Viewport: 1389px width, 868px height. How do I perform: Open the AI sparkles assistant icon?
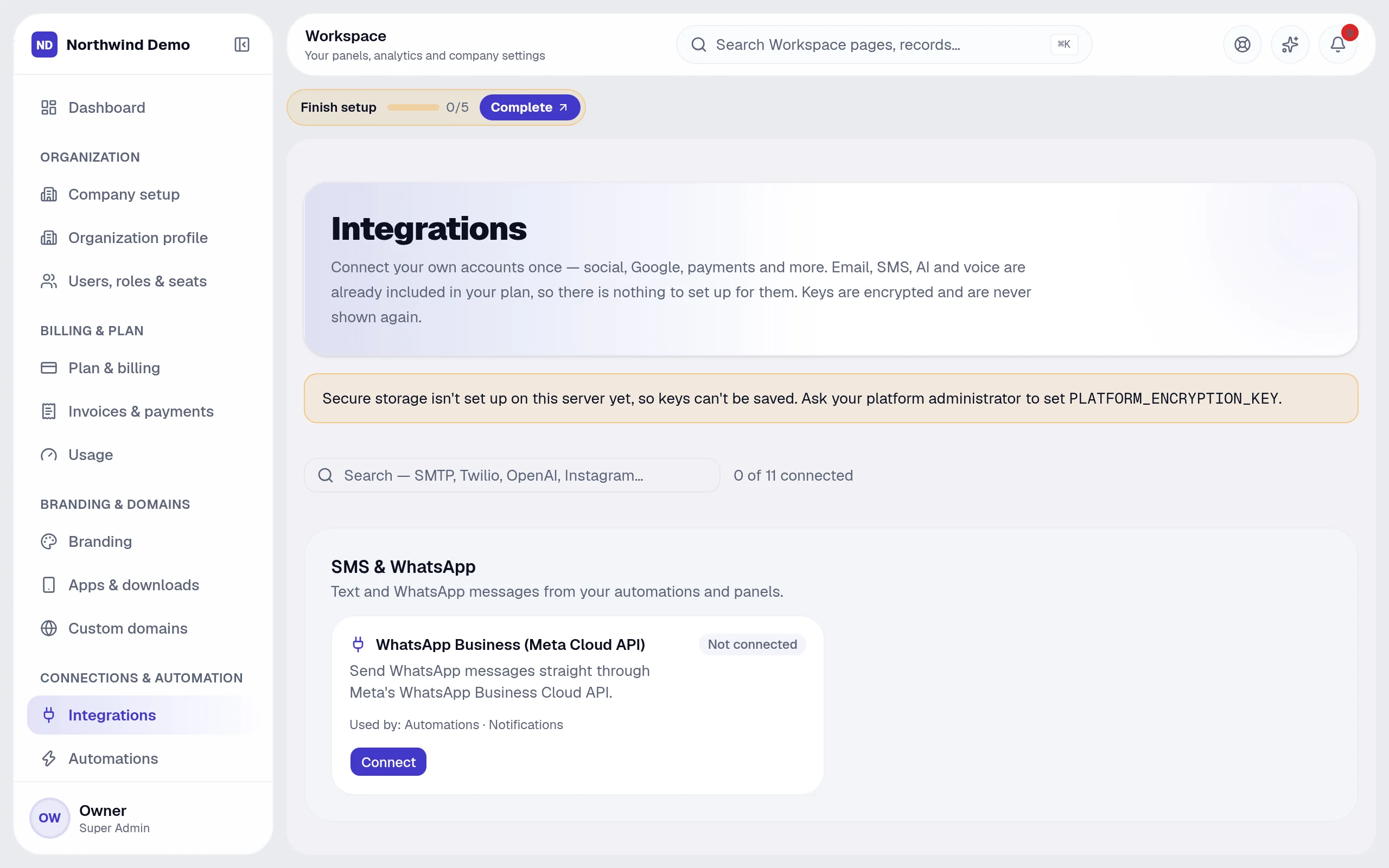[1290, 44]
